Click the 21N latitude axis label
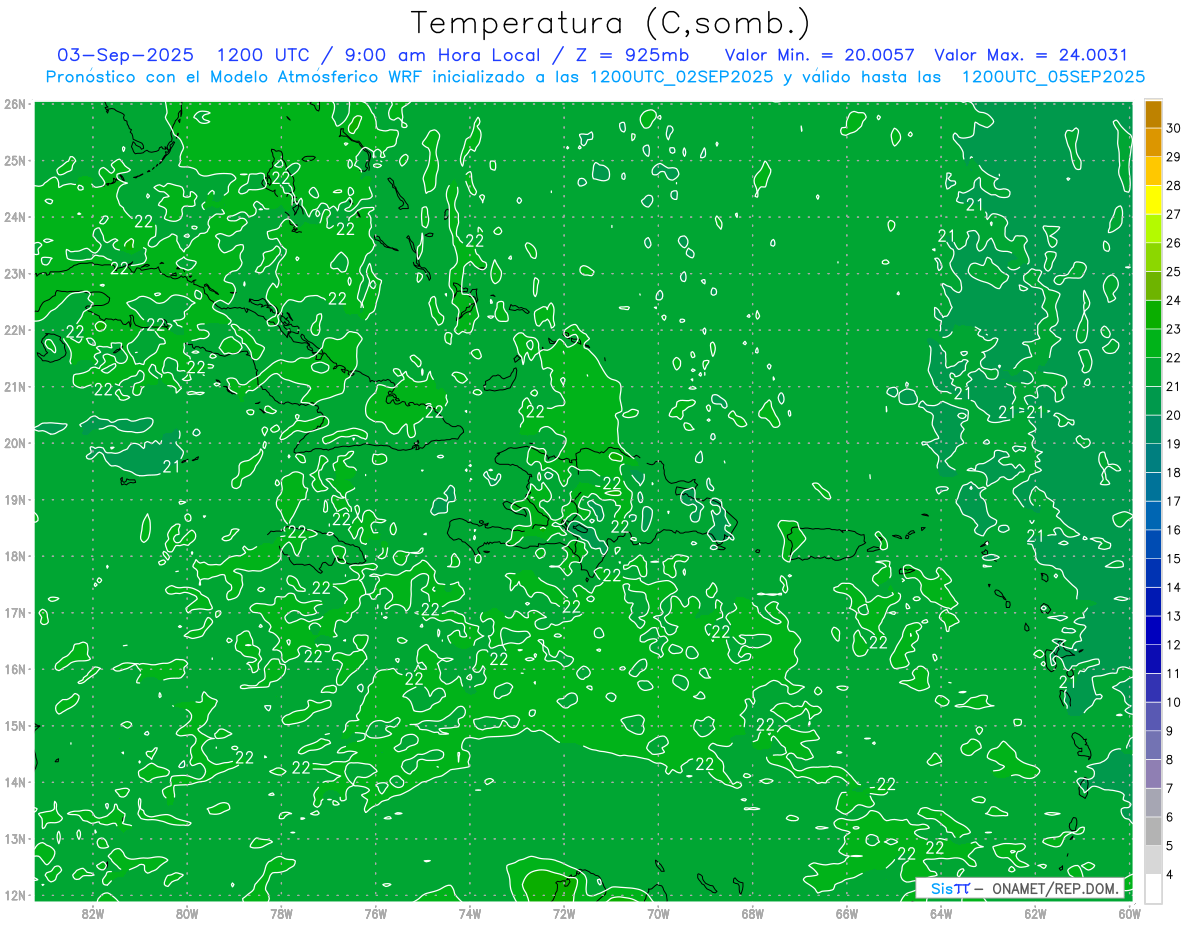Viewport: 1200px width, 927px height. click(15, 387)
